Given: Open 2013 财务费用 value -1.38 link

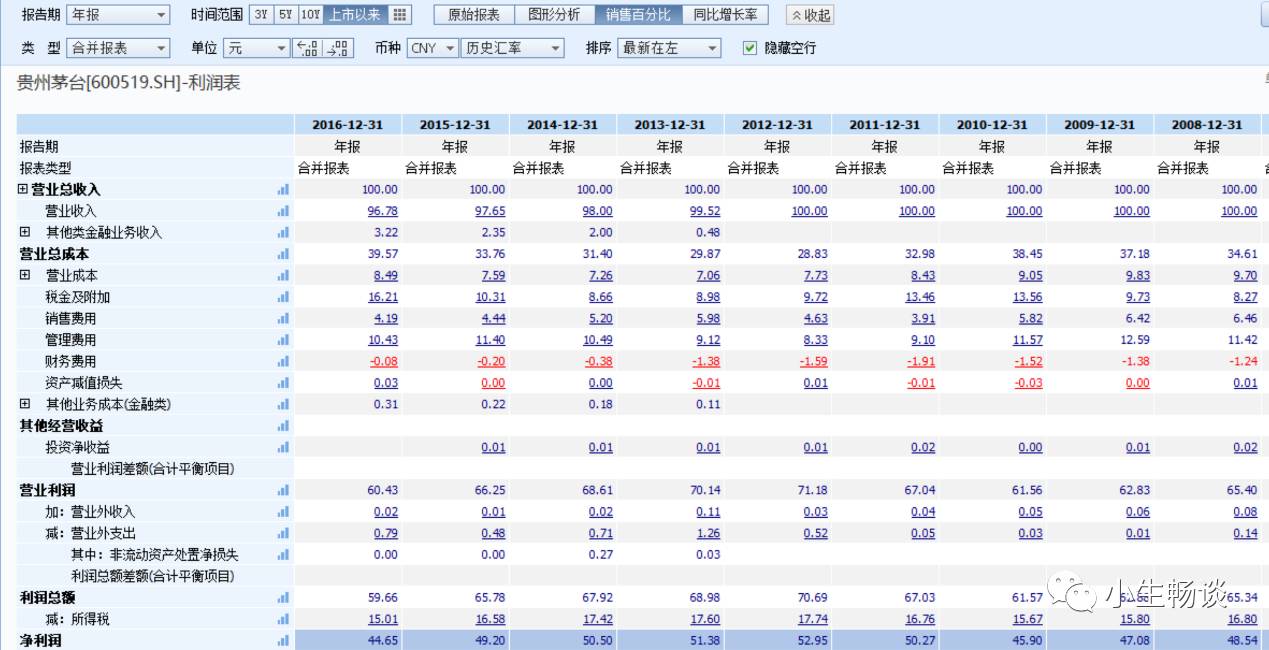Looking at the screenshot, I should (x=706, y=362).
